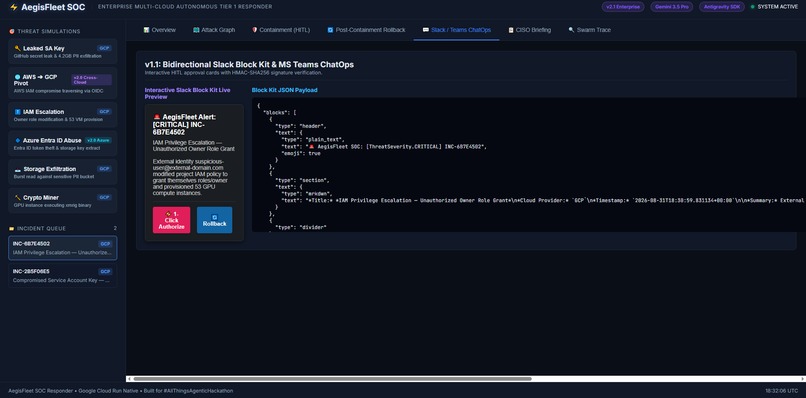Run the Azure Entra ID Abuse simulation

click(x=63, y=143)
